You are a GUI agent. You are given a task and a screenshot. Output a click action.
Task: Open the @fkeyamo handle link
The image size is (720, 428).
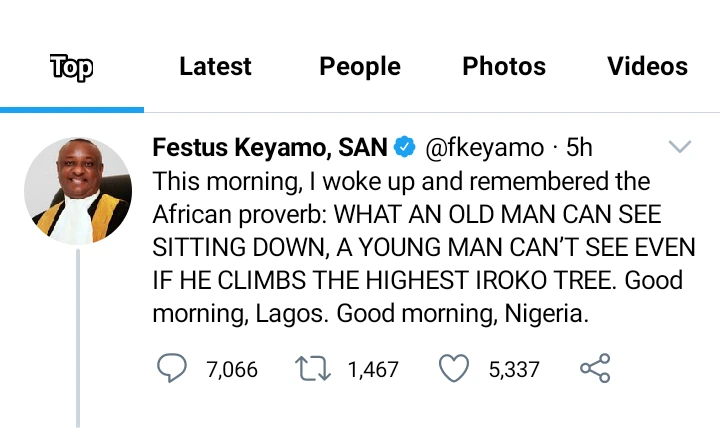tap(484, 148)
